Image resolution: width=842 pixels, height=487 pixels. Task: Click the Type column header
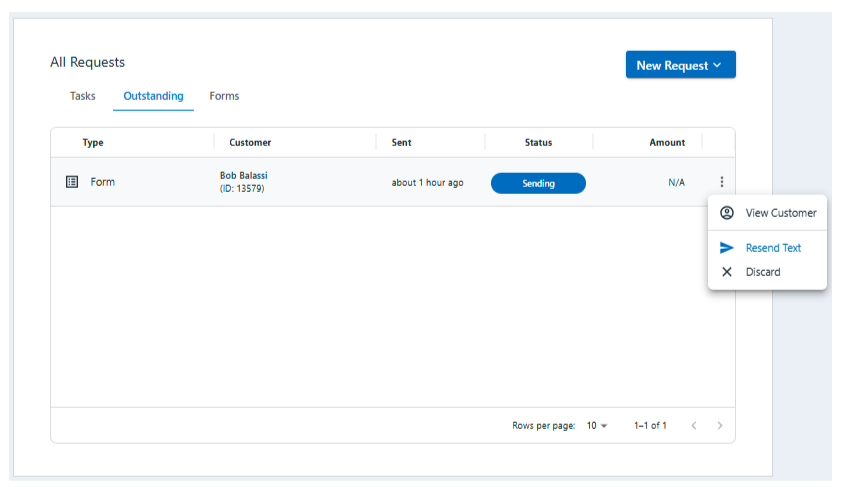coord(93,143)
